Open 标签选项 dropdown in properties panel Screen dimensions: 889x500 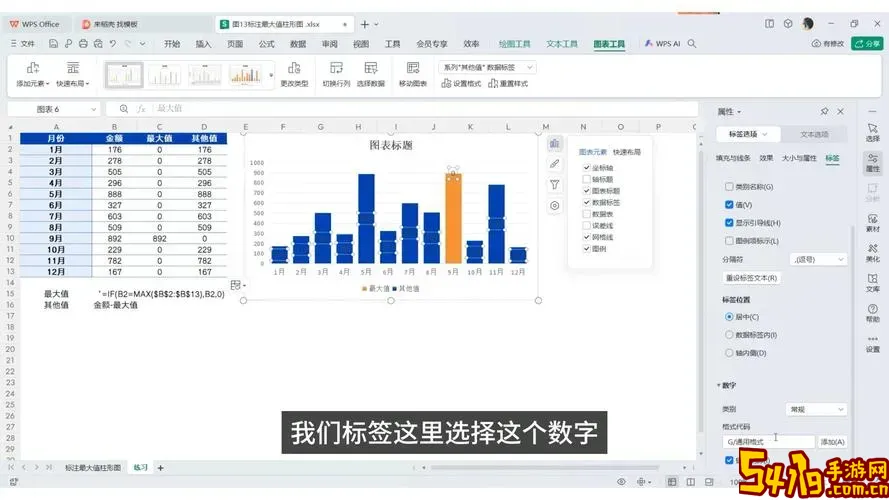748,134
